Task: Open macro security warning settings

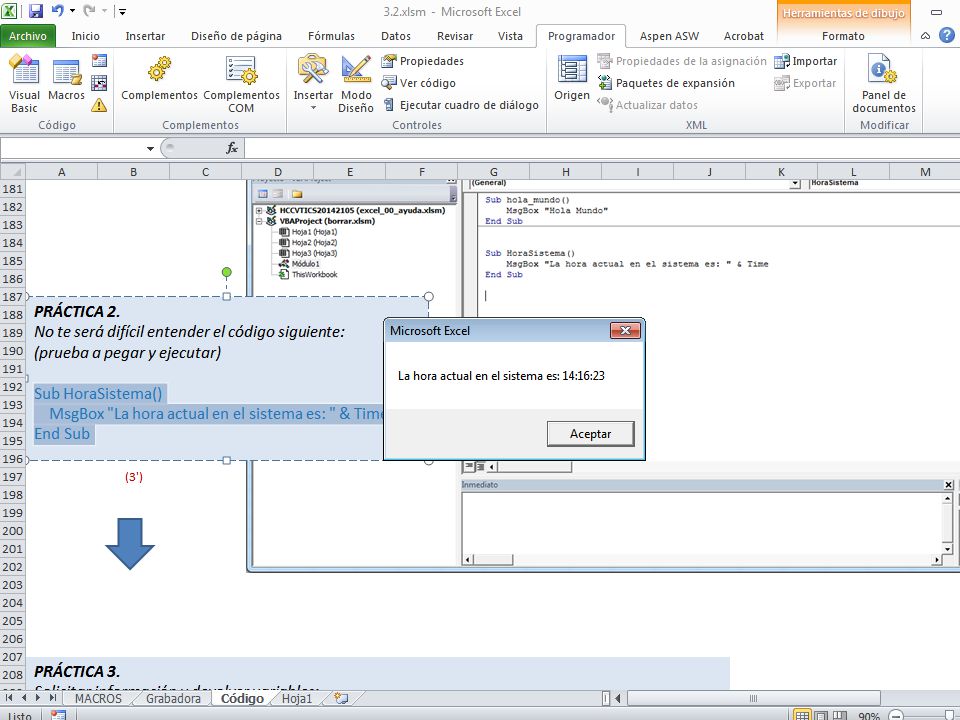Action: (99, 105)
